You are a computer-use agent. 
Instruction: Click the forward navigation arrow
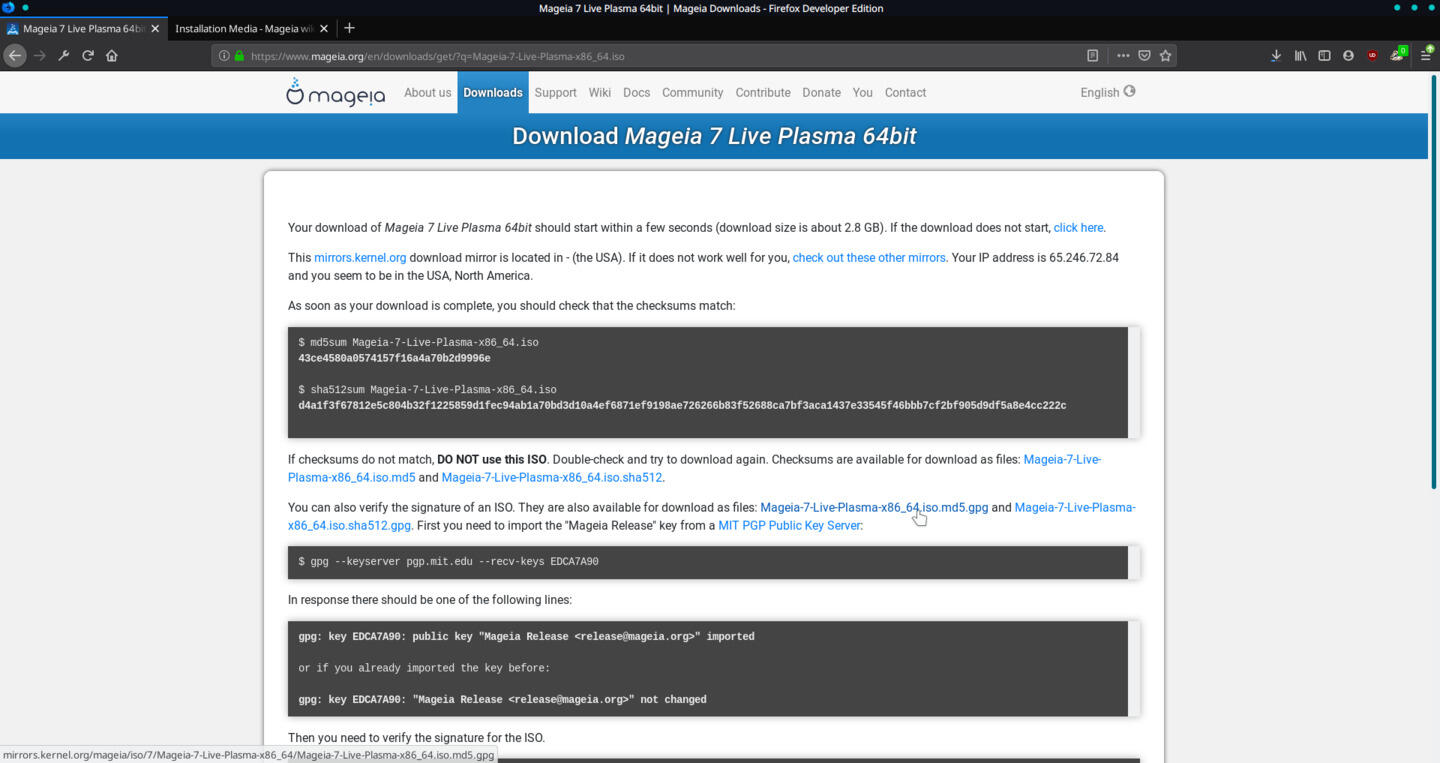tap(40, 56)
